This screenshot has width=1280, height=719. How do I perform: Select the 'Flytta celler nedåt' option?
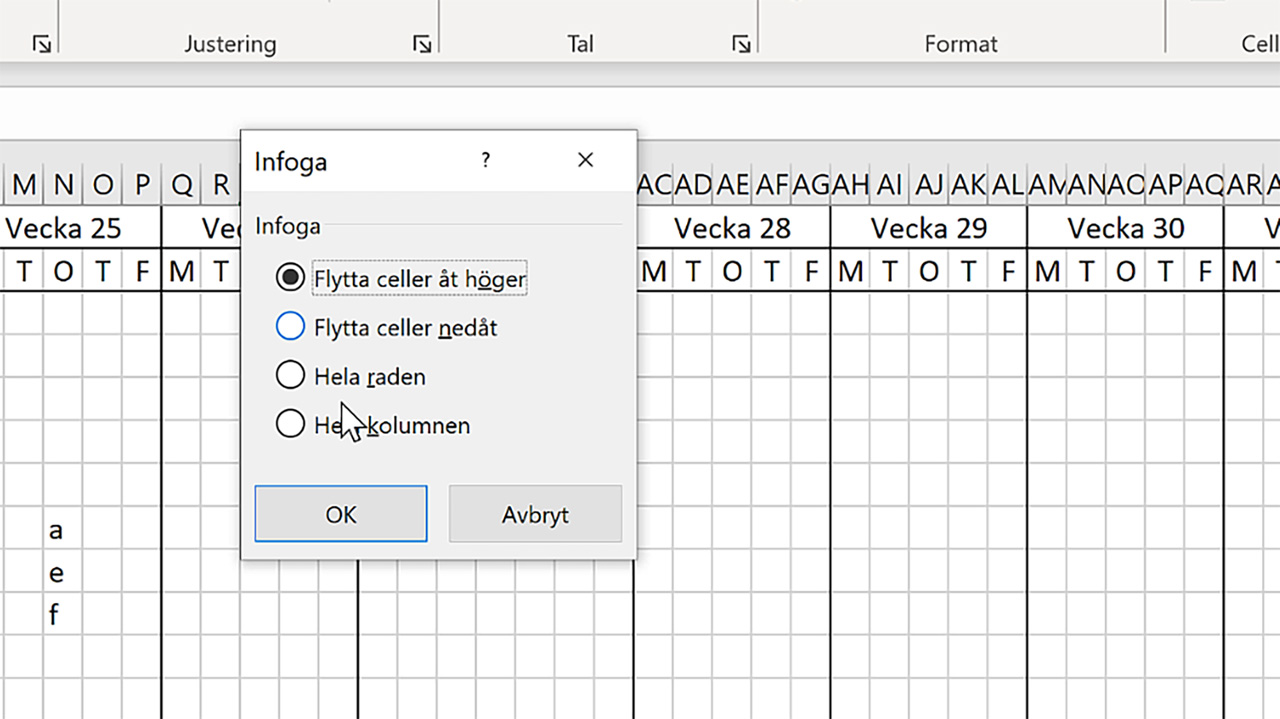point(290,326)
